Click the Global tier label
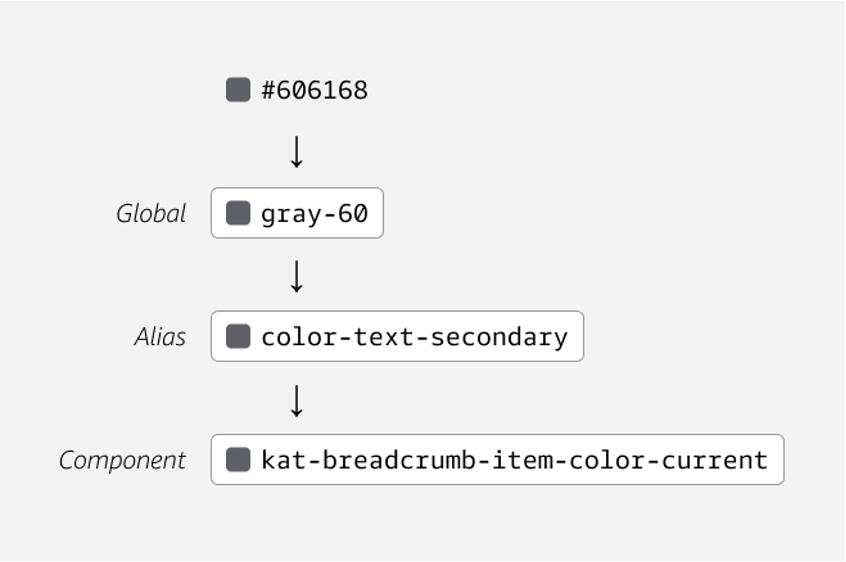Image resolution: width=846 pixels, height=562 pixels. [151, 214]
